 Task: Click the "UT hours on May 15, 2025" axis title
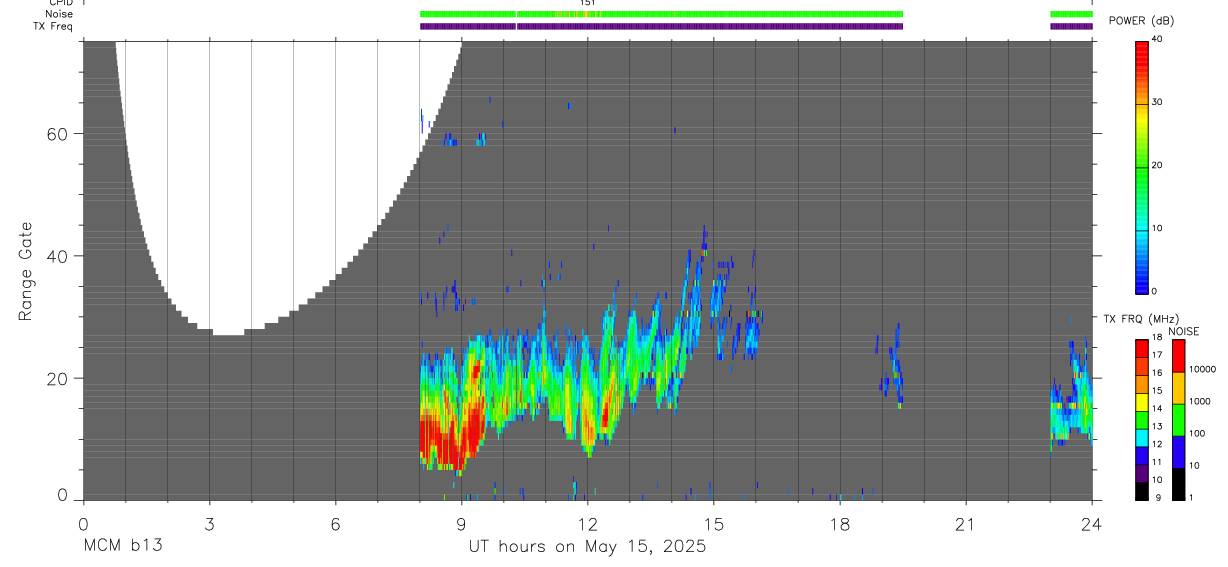(x=588, y=547)
